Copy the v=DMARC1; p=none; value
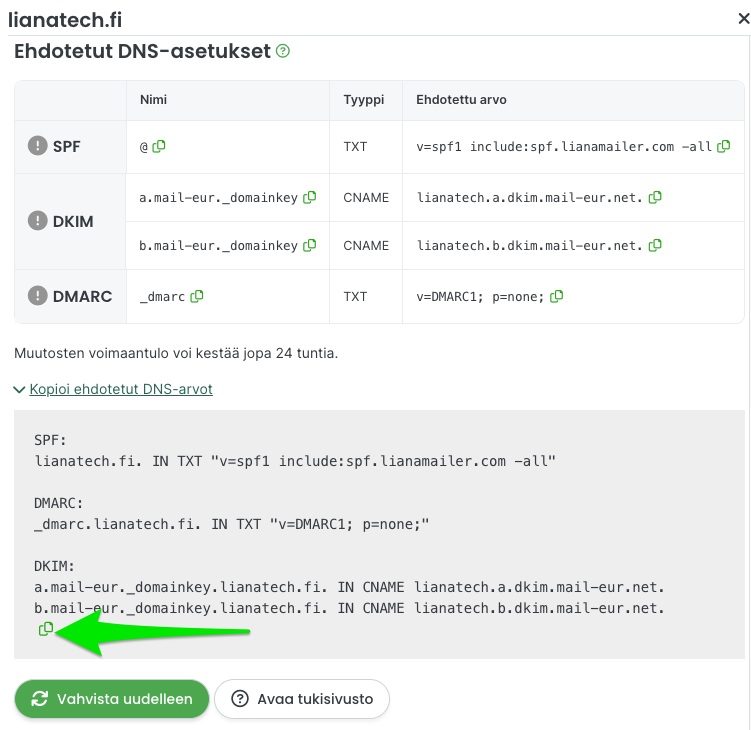 point(556,297)
